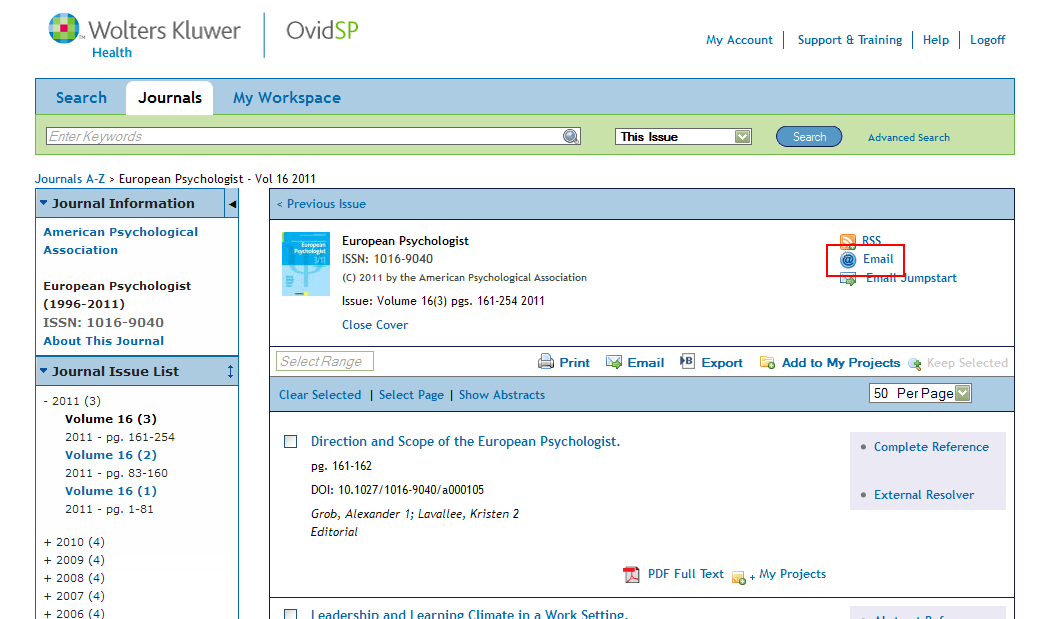The width and height of the screenshot is (1050, 619).
Task: Click the Wolters Kluwer Health logo
Action: [x=144, y=36]
